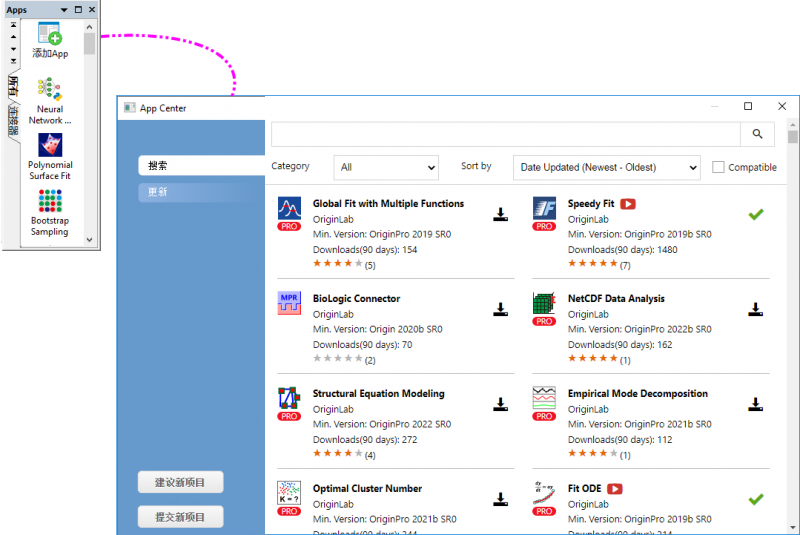This screenshot has width=800, height=535.
Task: Open BioLogic Connector MPR thumbnail icon
Action: [x=289, y=303]
